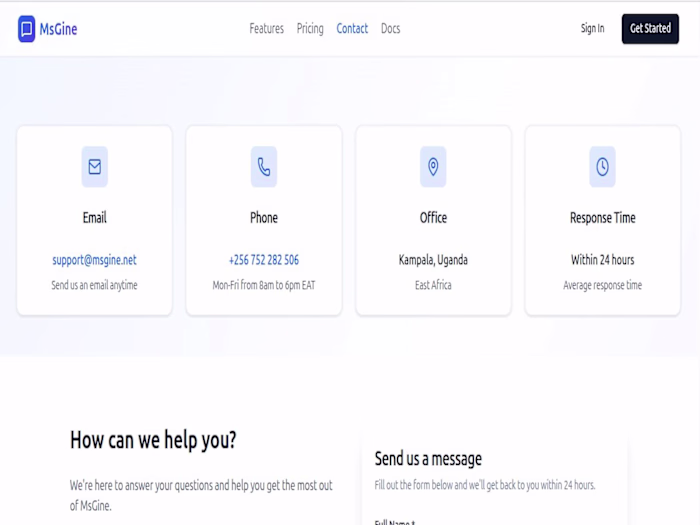Click the Get Started button
Screen dimensions: 700x525
click(650, 29)
